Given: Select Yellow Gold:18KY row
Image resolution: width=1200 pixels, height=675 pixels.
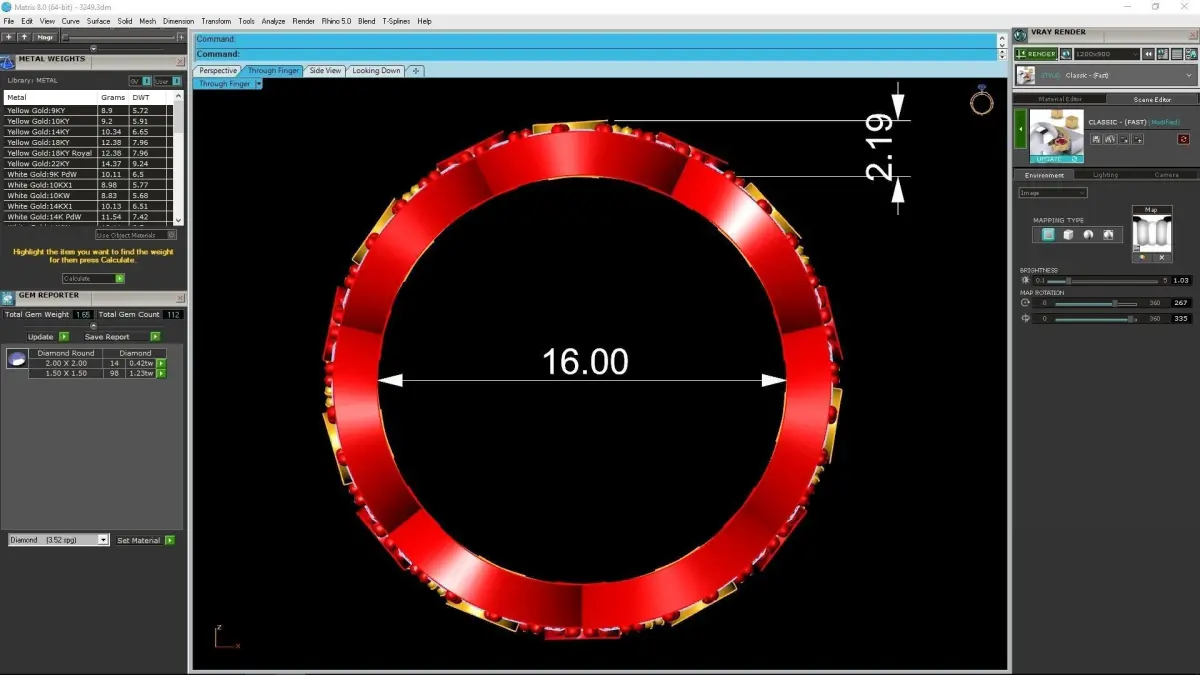Looking at the screenshot, I should pos(88,143).
